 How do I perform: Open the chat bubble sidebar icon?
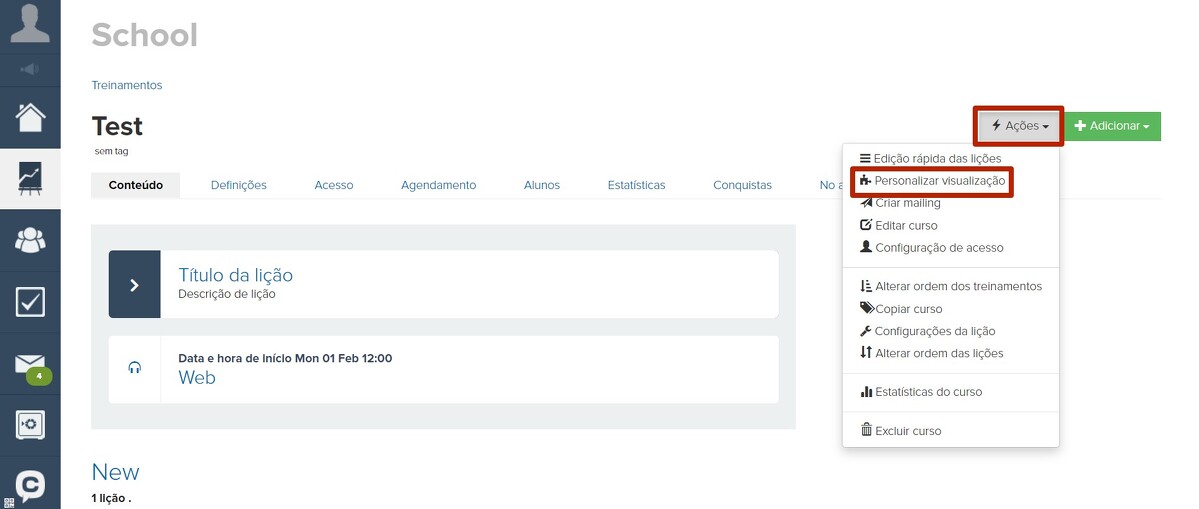30,485
